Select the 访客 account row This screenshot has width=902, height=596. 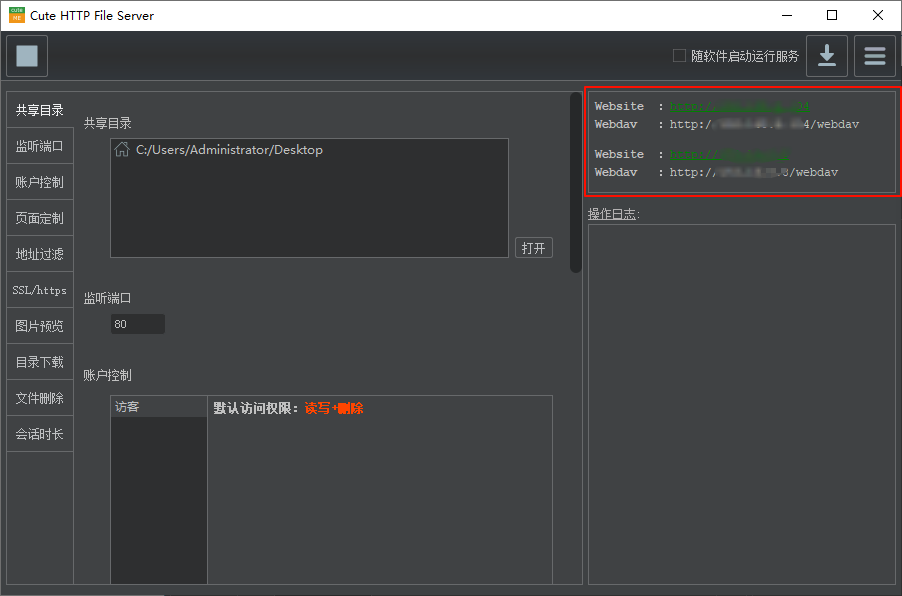coord(159,407)
